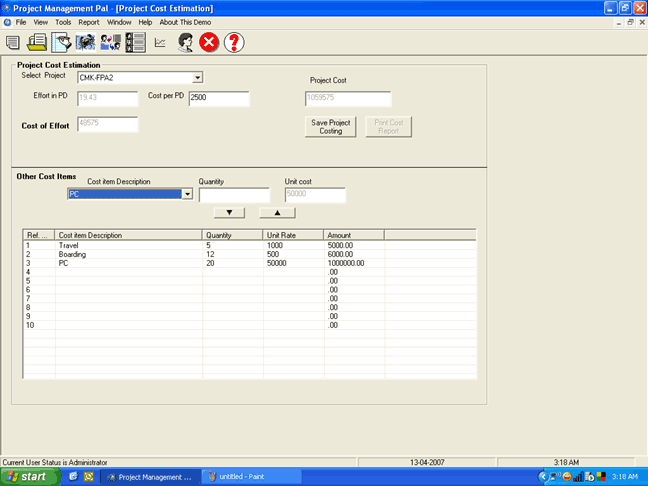Click the user portrait toolbar icon
The width and height of the screenshot is (648, 486).
[185, 42]
